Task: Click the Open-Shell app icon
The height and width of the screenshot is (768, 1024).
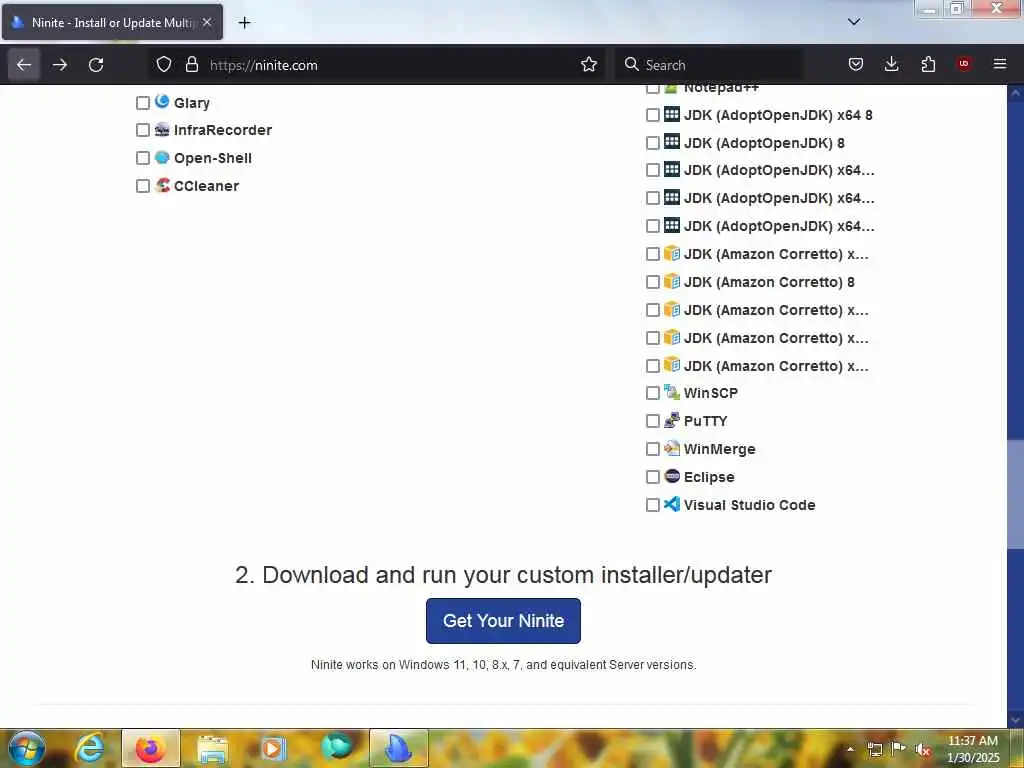Action: [162, 157]
